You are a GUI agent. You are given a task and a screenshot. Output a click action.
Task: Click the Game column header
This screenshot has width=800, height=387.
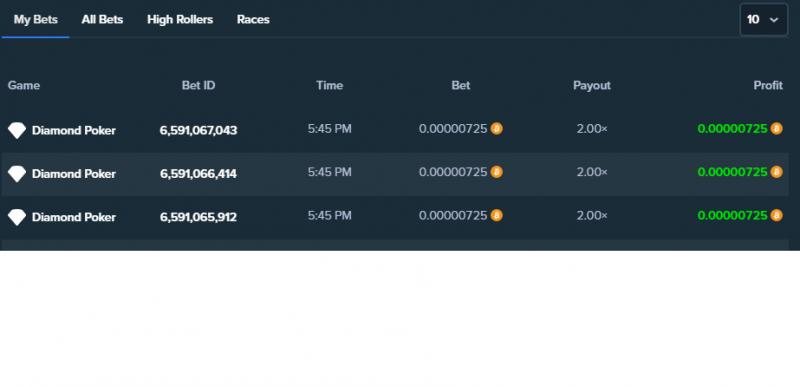click(x=24, y=85)
